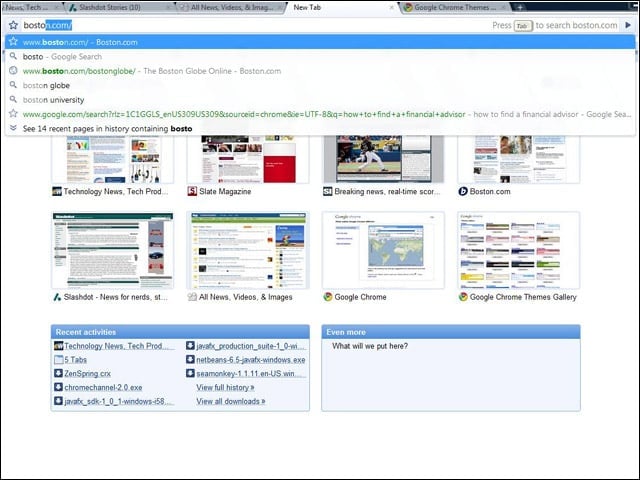Viewport: 640px width, 480px height.
Task: Switch to Slashdot Stories (10) tab
Action: [x=120, y=7]
